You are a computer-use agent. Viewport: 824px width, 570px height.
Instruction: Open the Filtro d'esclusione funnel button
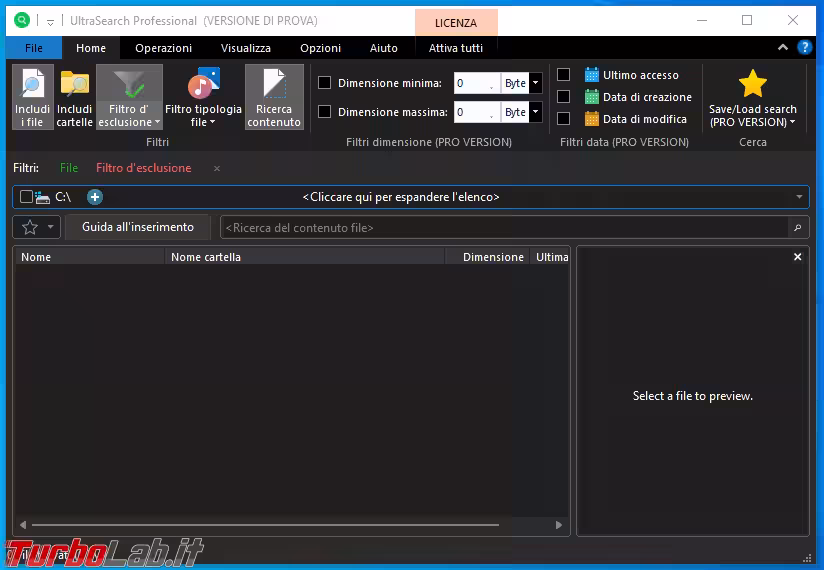pos(129,97)
